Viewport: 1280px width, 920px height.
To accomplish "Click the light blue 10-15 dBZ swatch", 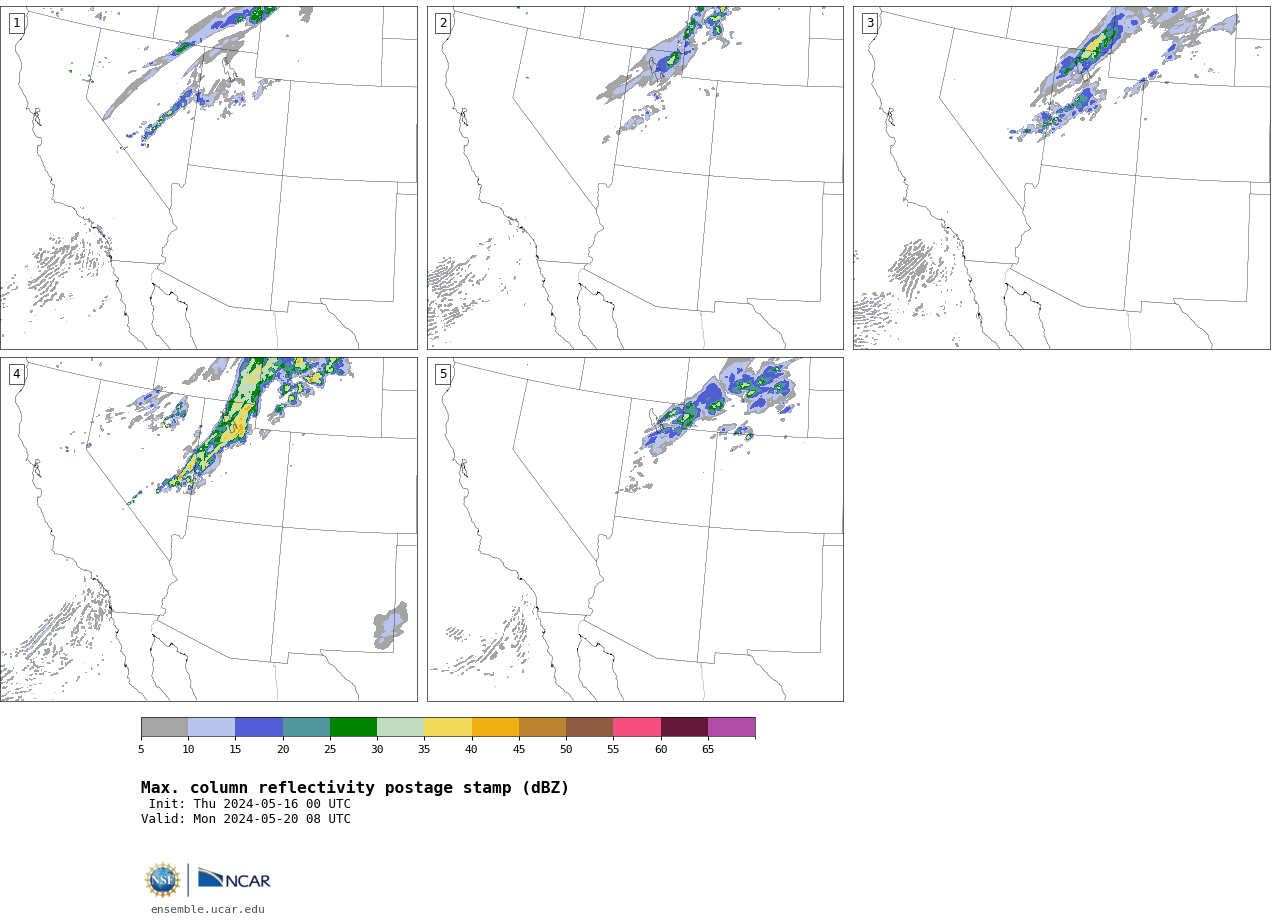I will (x=211, y=727).
